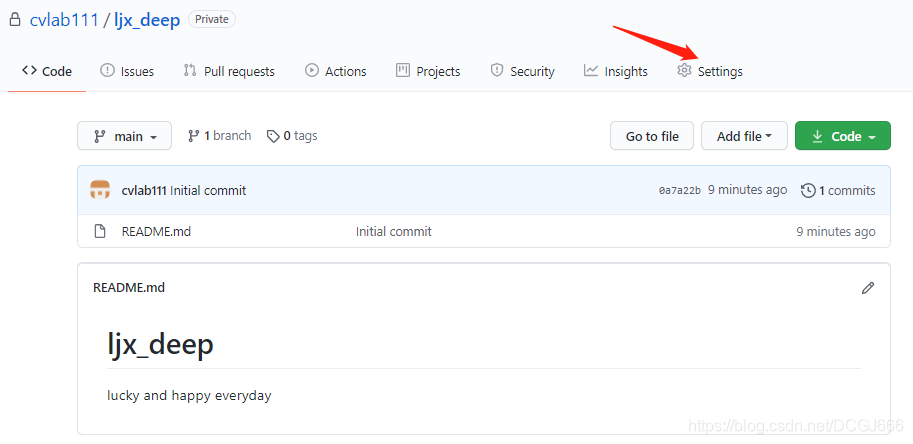The width and height of the screenshot is (913, 444).
Task: Click the git branch icon next to 1 branch
Action: click(x=194, y=136)
